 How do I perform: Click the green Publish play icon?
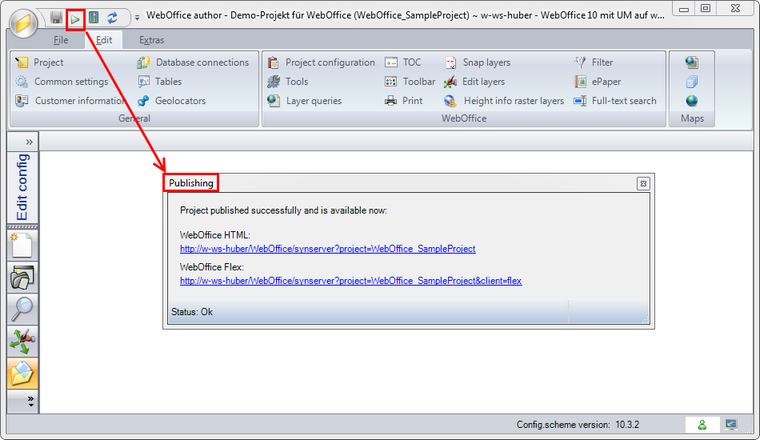(x=75, y=18)
